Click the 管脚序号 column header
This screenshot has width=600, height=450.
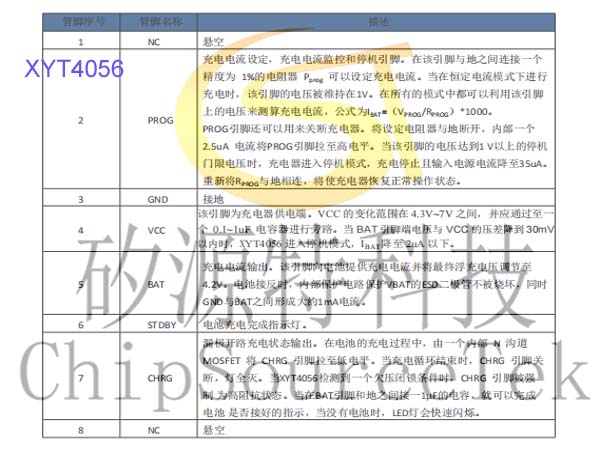coord(83,21)
